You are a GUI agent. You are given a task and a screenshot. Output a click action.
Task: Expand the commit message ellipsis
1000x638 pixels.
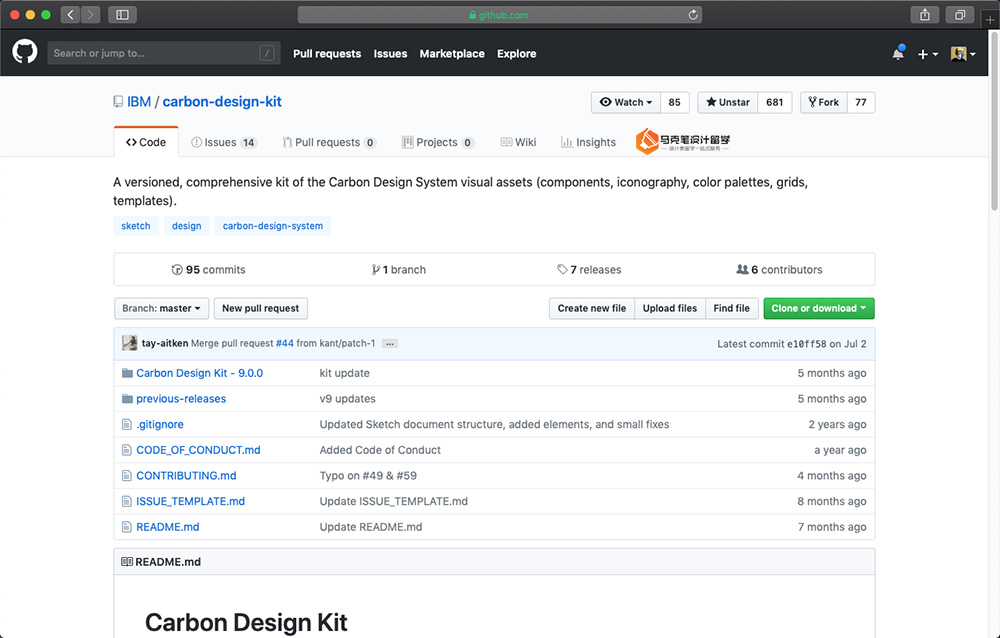coord(390,344)
